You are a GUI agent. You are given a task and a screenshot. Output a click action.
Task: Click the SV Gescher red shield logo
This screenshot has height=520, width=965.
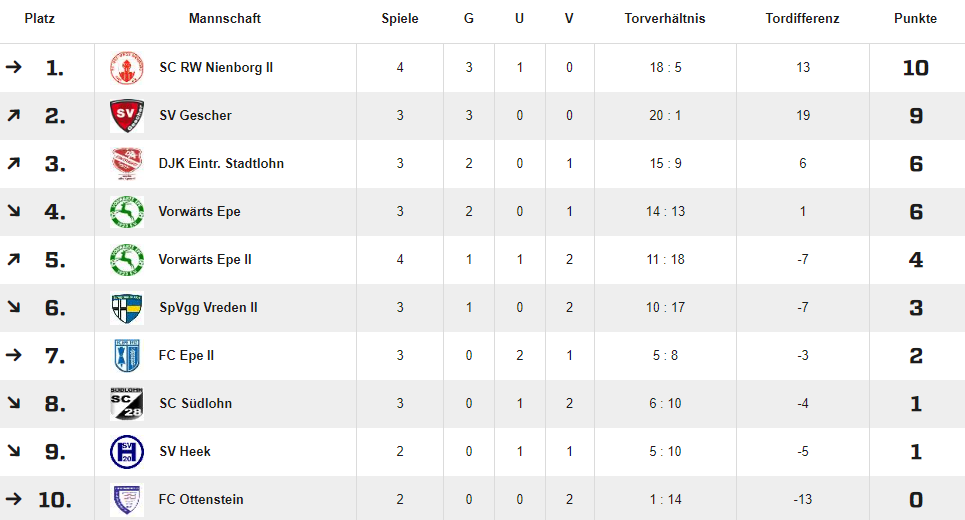pyautogui.click(x=127, y=116)
